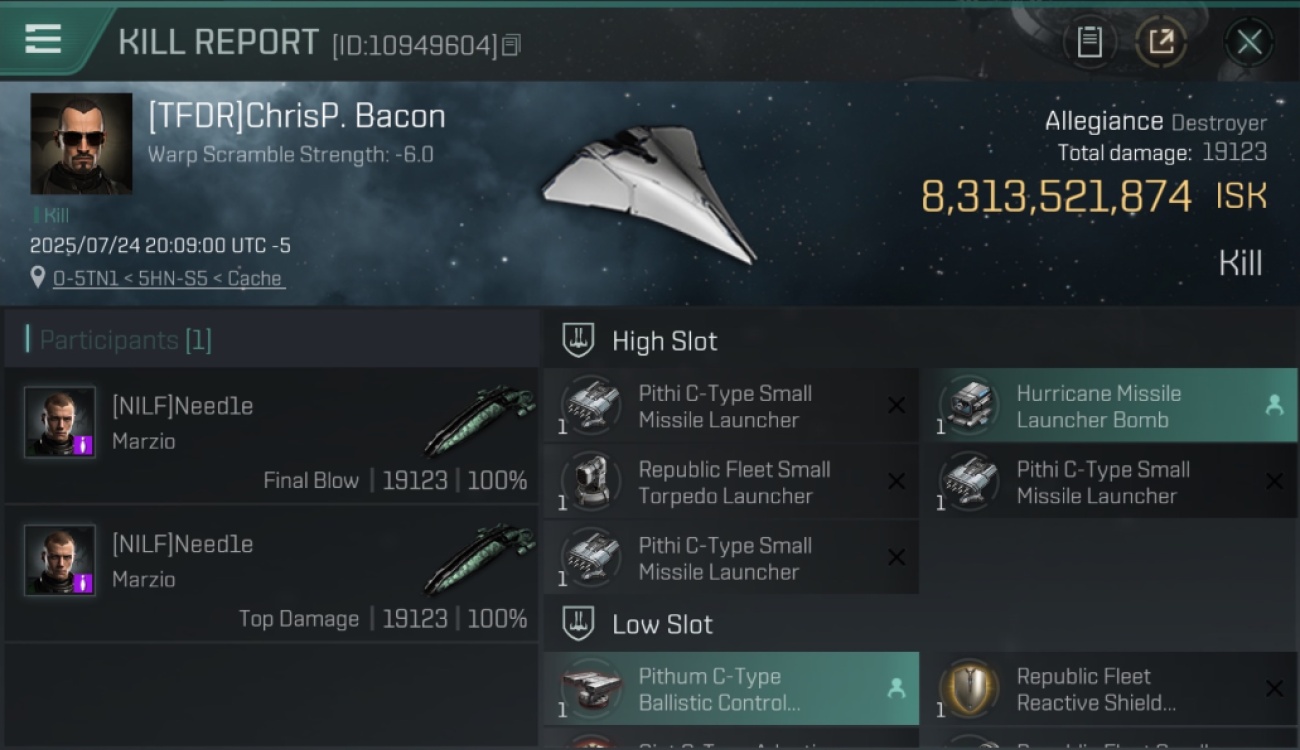Collapse the Low Slot section

(579, 624)
